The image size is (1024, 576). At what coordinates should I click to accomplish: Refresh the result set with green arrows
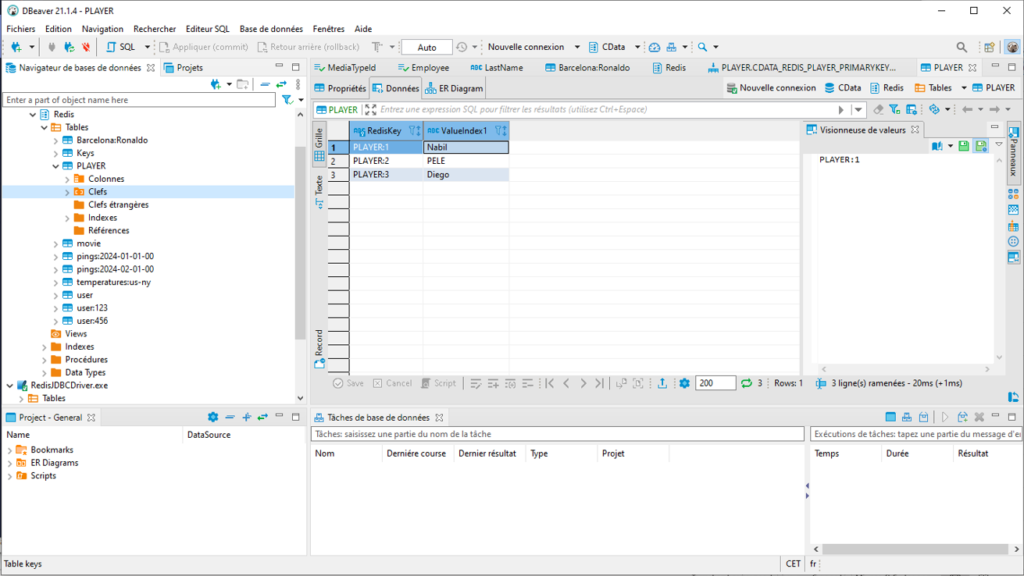tap(746, 383)
